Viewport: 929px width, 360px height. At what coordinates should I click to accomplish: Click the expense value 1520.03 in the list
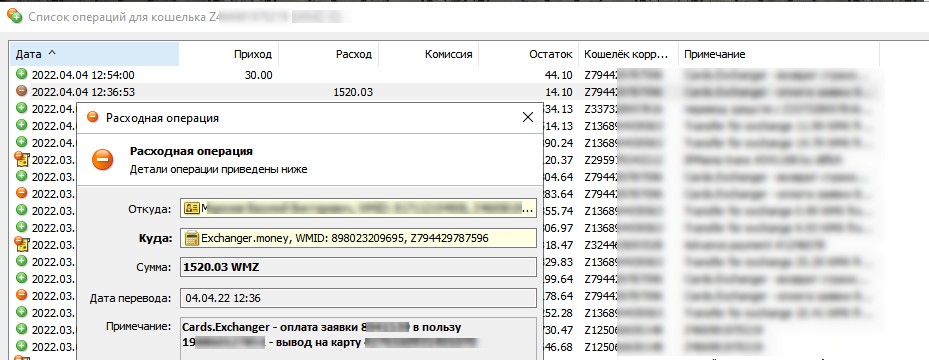coord(353,92)
